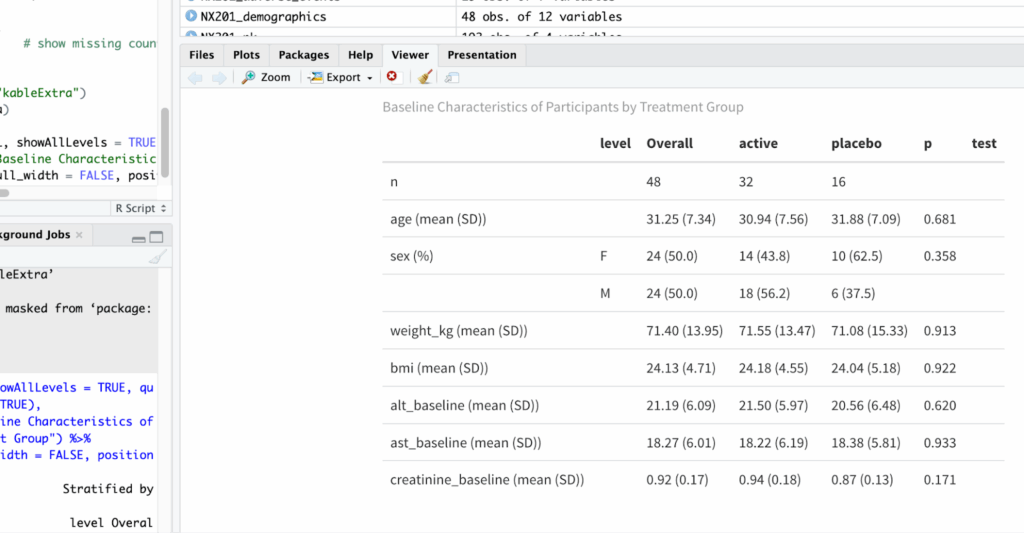Click the 'F' level cell
The width and height of the screenshot is (1024, 533).
click(603, 256)
